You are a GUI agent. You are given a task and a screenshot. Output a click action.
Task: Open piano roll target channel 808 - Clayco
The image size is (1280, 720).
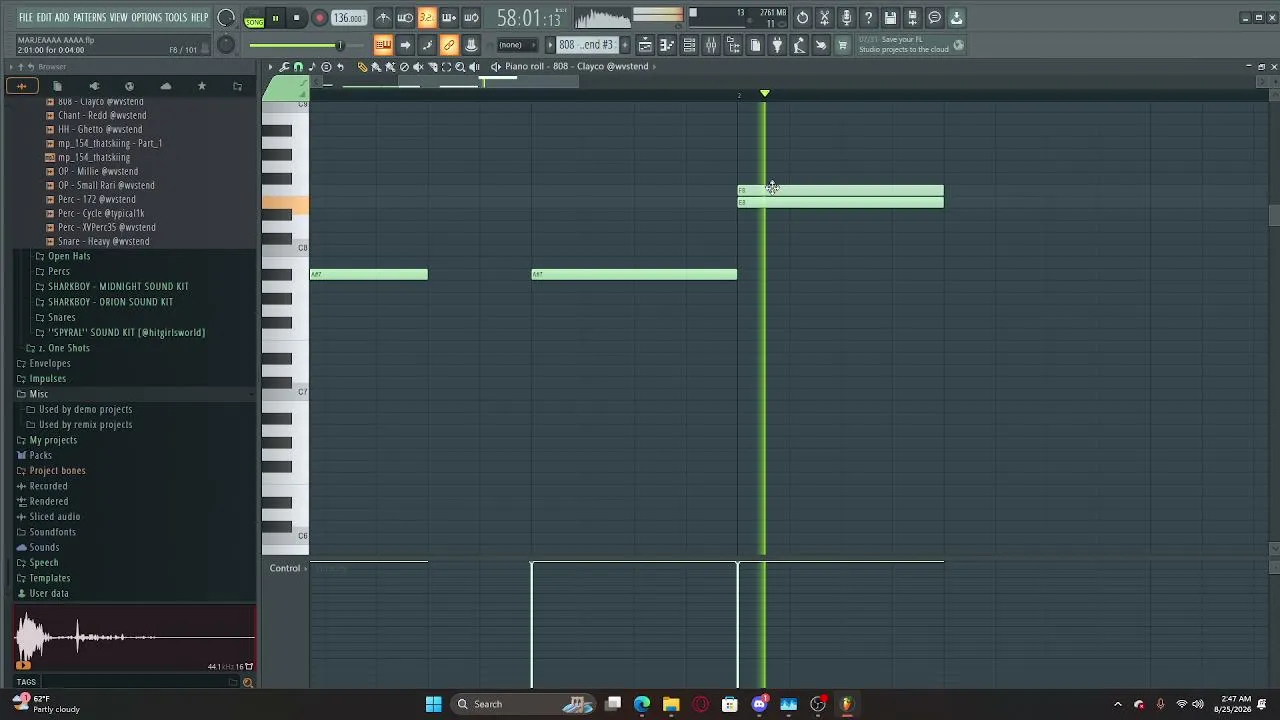coord(576,67)
